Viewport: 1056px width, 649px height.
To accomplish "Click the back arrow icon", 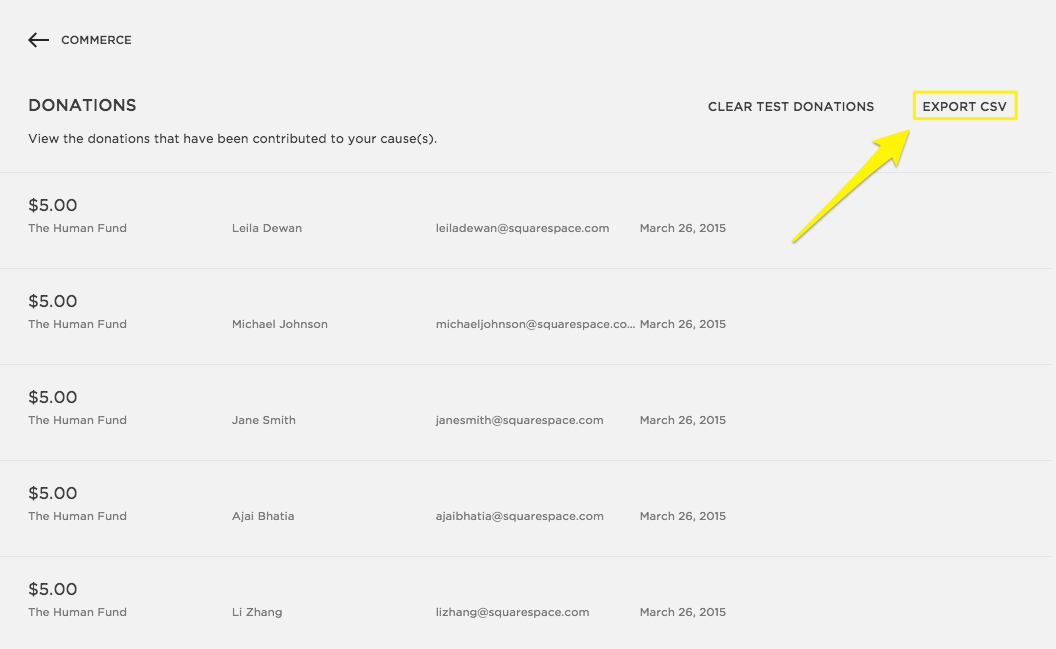I will pos(38,40).
